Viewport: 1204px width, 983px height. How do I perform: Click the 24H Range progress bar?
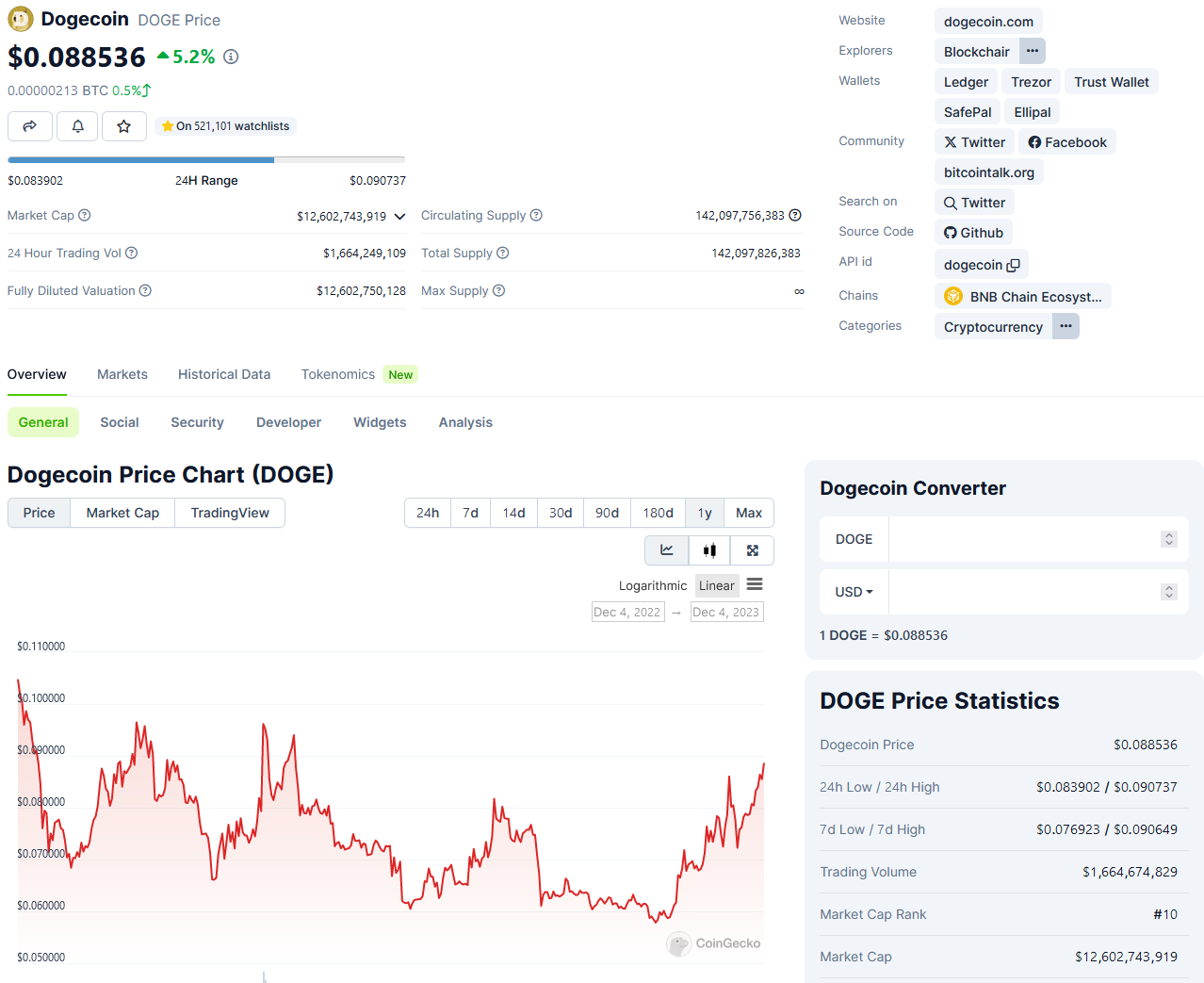[206, 160]
